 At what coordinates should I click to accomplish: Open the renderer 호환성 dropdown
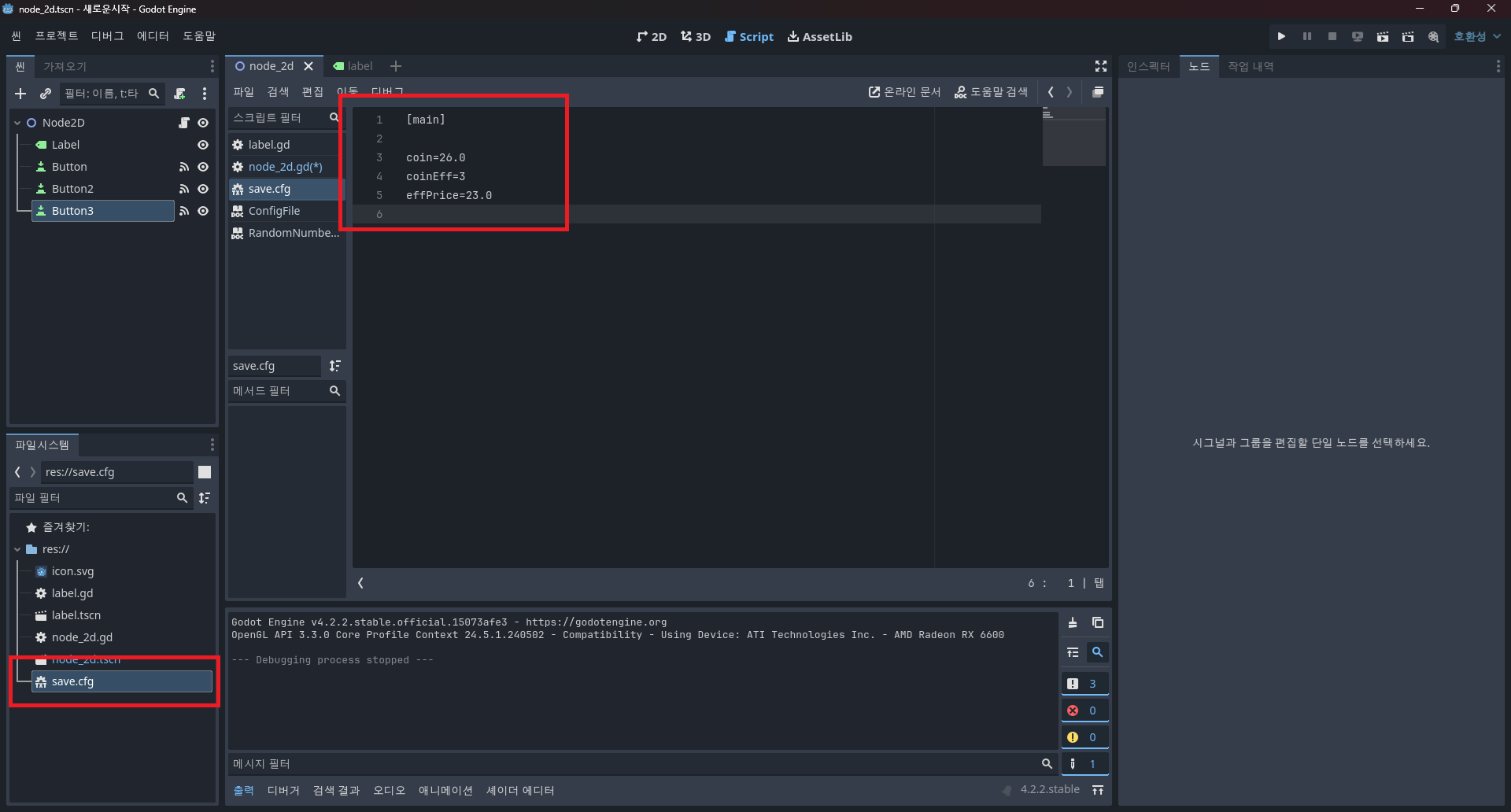click(1477, 36)
